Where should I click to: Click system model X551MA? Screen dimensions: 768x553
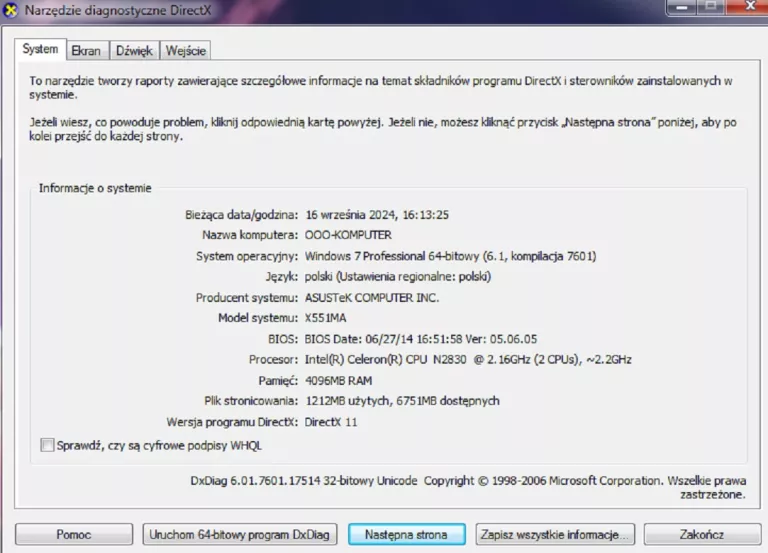point(325,318)
